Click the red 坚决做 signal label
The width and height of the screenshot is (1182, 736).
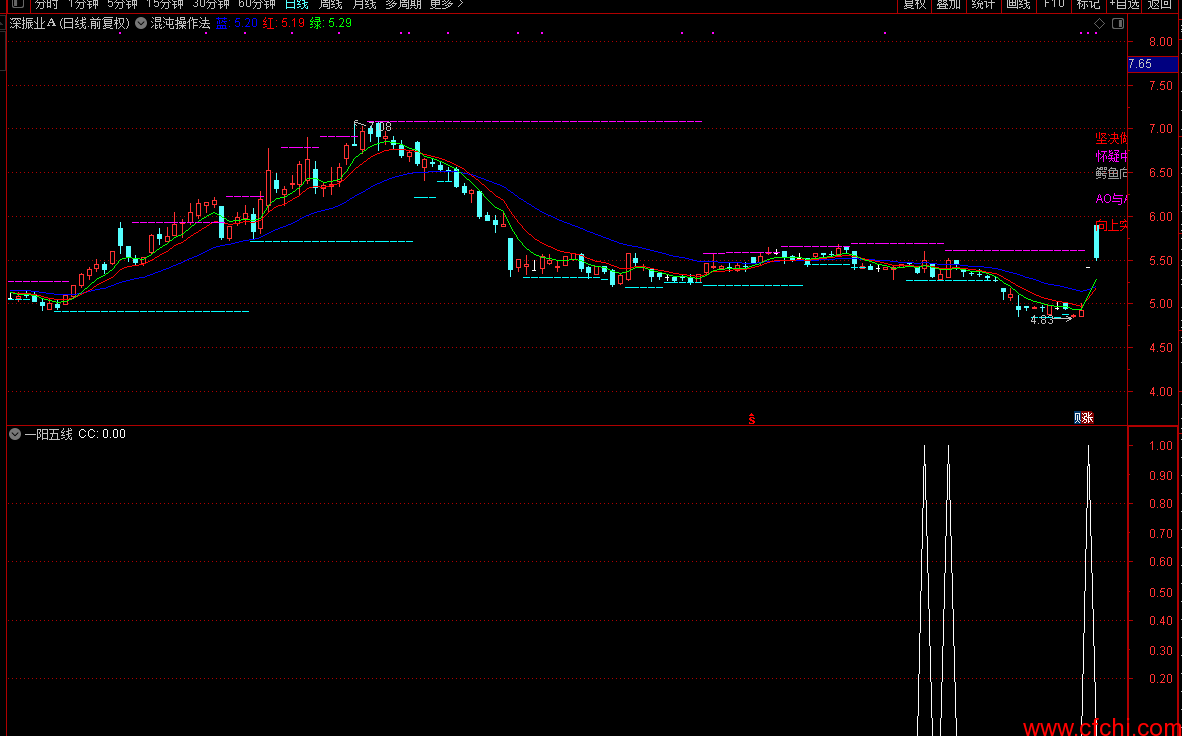(x=1112, y=139)
